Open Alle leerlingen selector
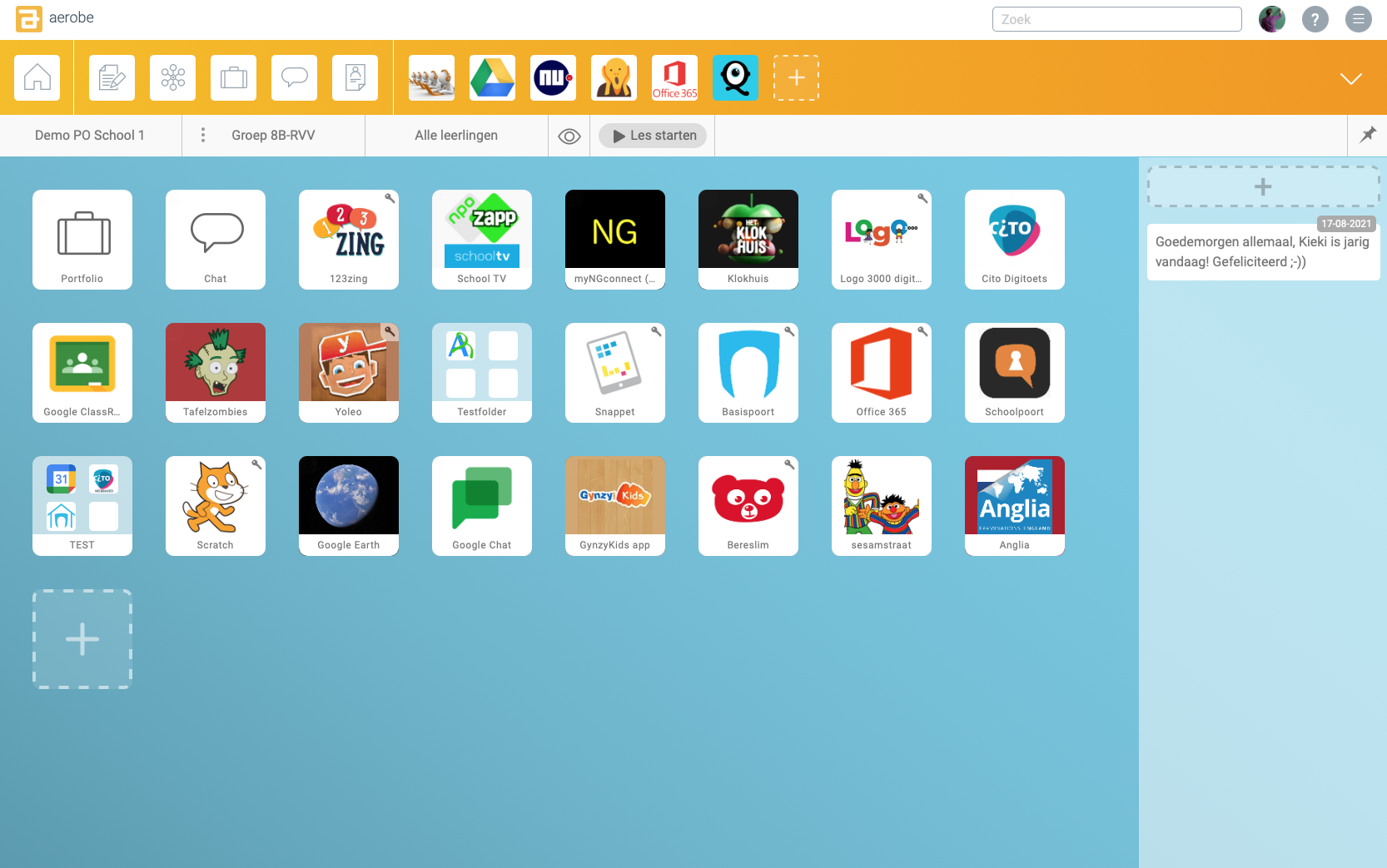This screenshot has height=868, width=1387. [x=456, y=135]
